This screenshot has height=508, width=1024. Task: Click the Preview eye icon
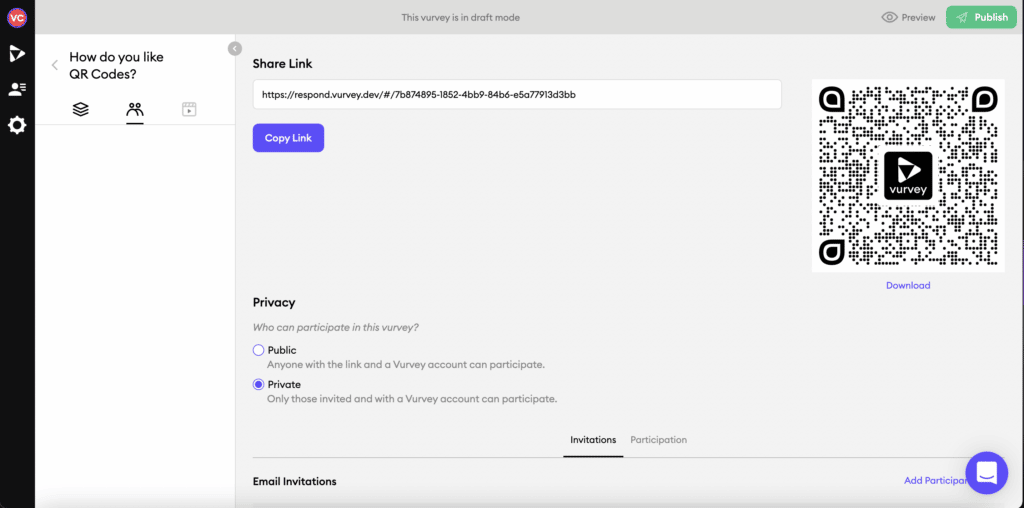pos(889,18)
